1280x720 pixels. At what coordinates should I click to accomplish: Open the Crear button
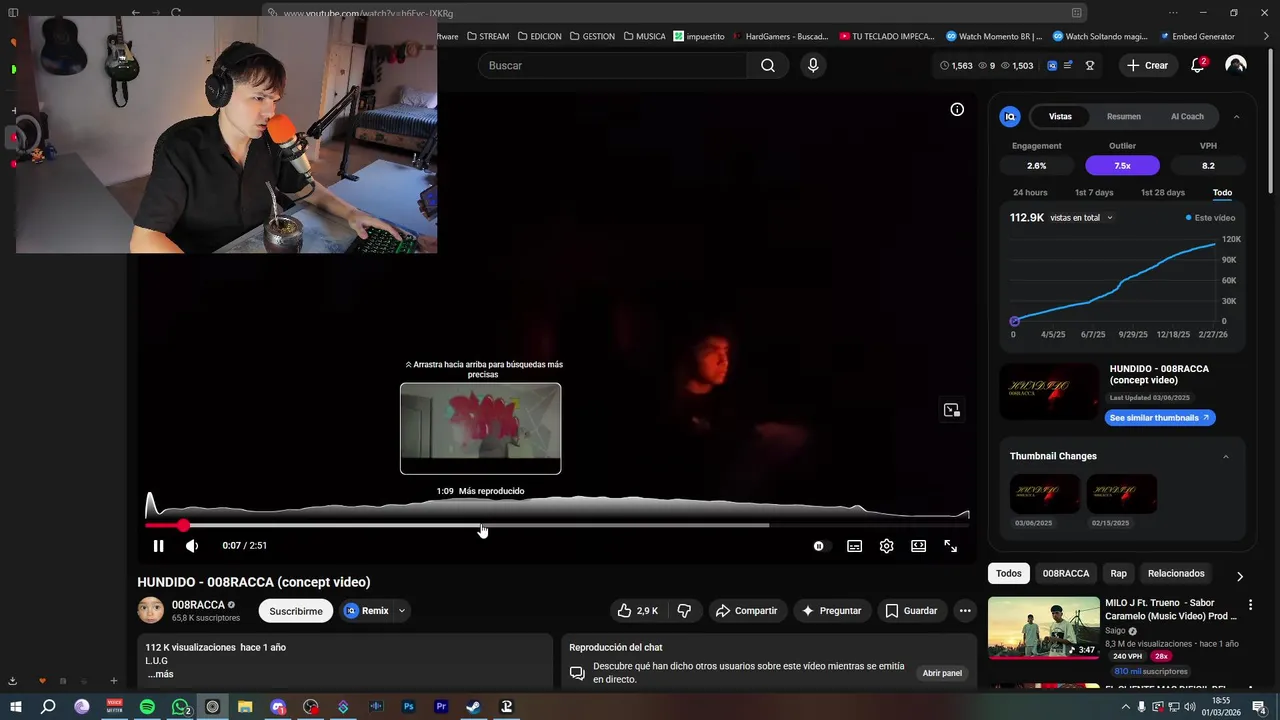point(1147,65)
